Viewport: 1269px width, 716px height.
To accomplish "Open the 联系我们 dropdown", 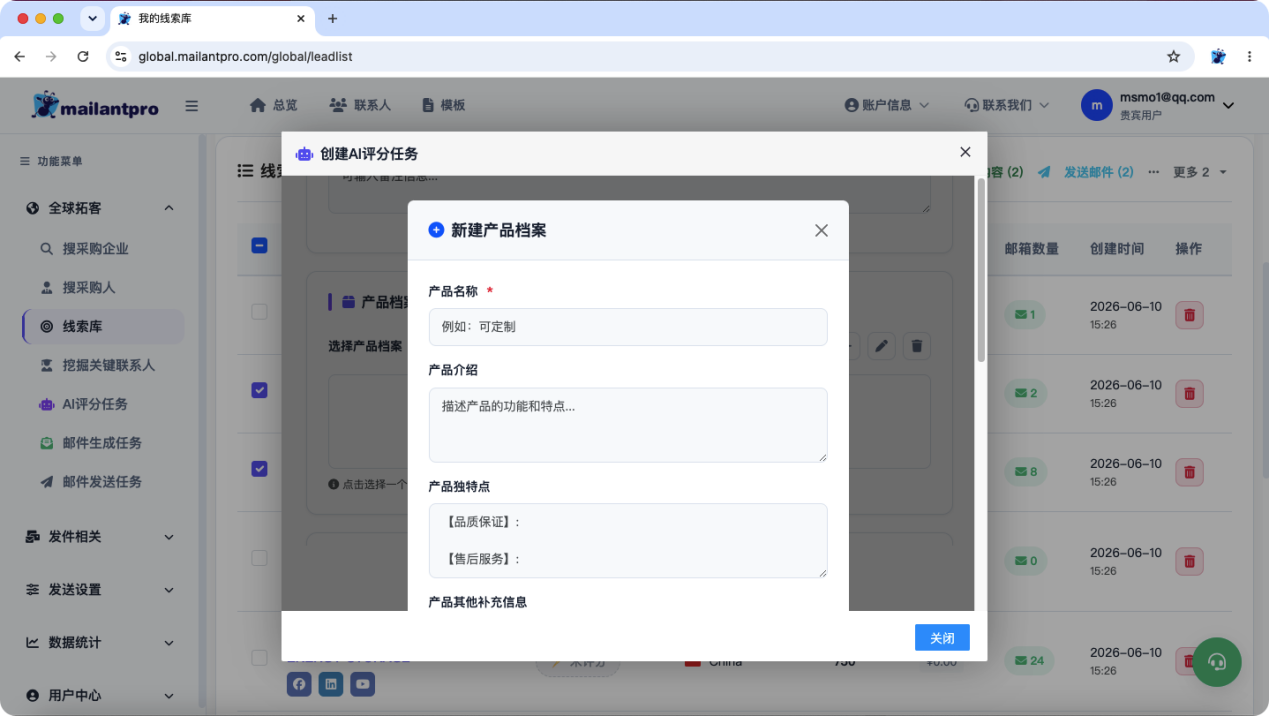I will coord(1007,105).
